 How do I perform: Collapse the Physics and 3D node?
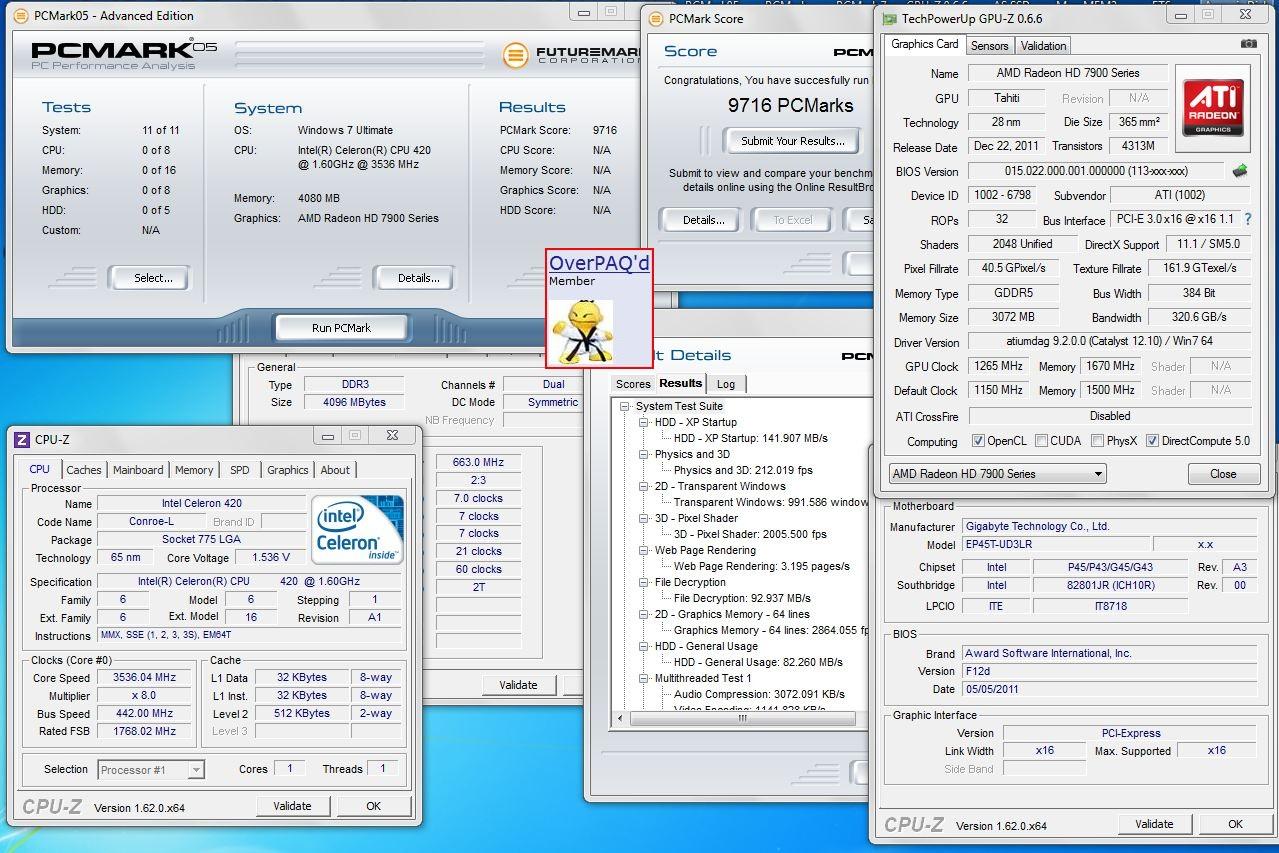(x=645, y=455)
